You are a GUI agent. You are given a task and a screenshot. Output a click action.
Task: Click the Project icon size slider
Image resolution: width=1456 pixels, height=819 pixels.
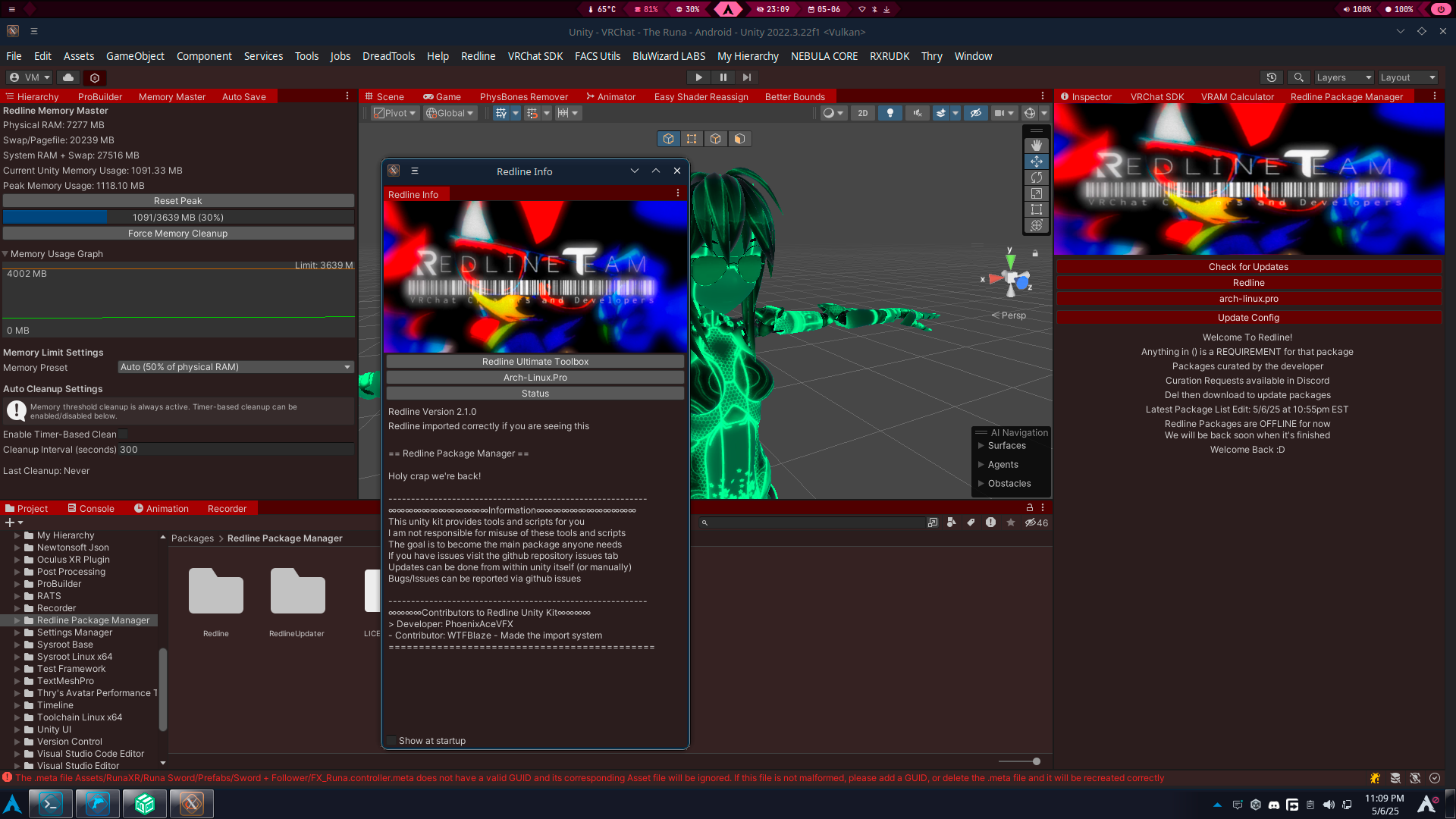point(1019,761)
